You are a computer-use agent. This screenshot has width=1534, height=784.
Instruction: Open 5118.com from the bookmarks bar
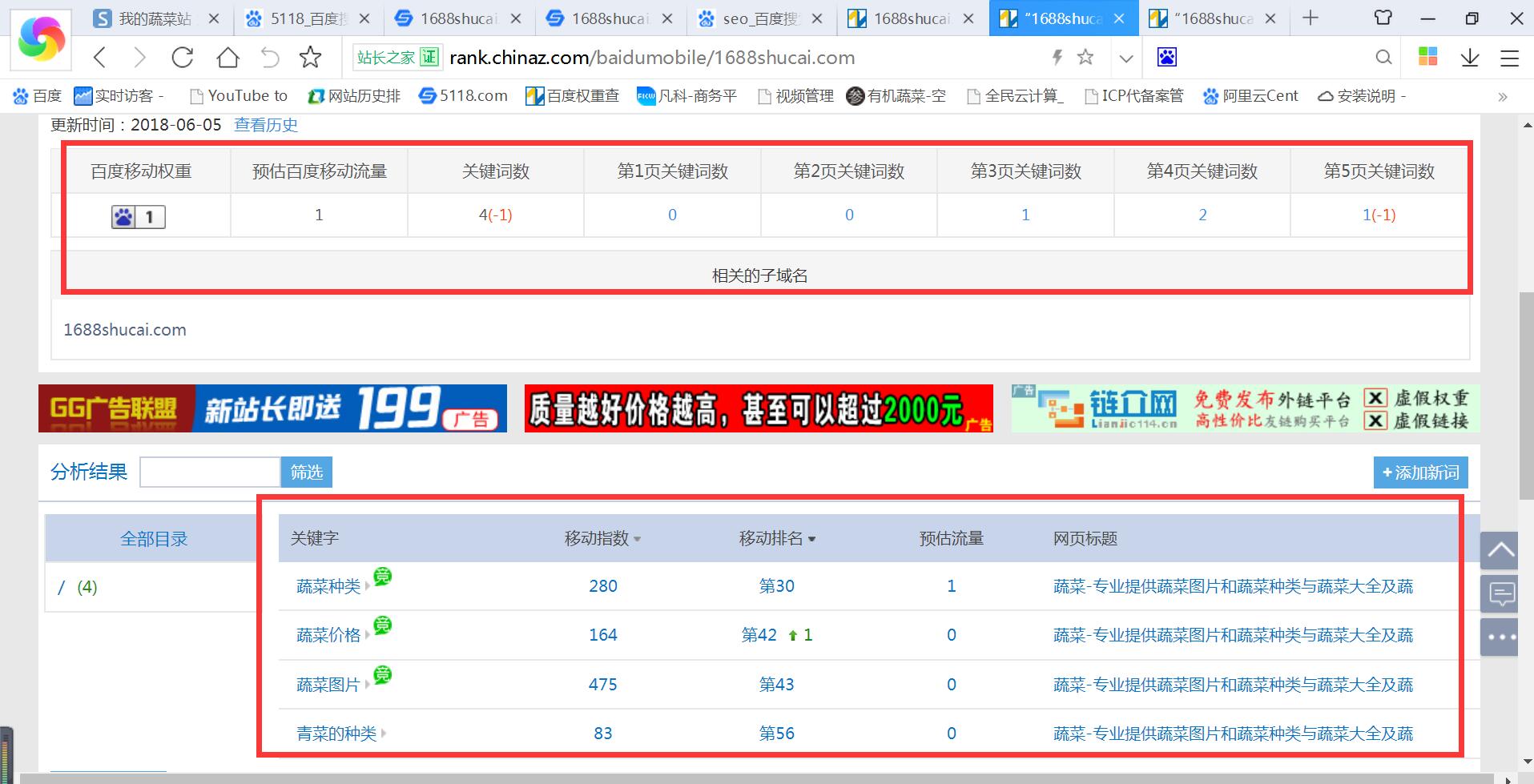pyautogui.click(x=463, y=95)
